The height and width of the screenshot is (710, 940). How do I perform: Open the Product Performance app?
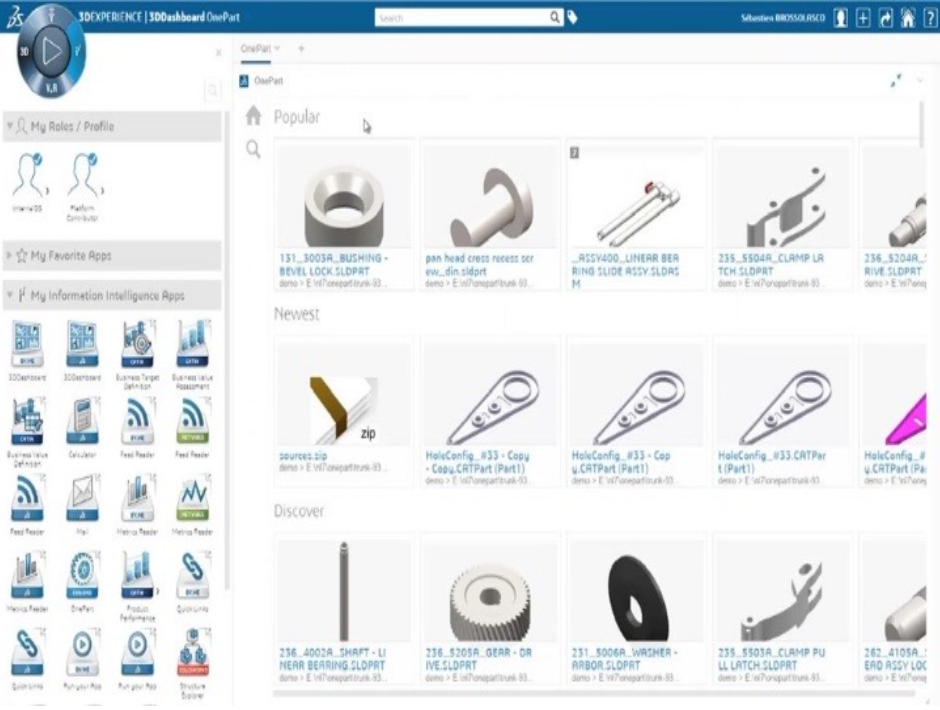(137, 579)
